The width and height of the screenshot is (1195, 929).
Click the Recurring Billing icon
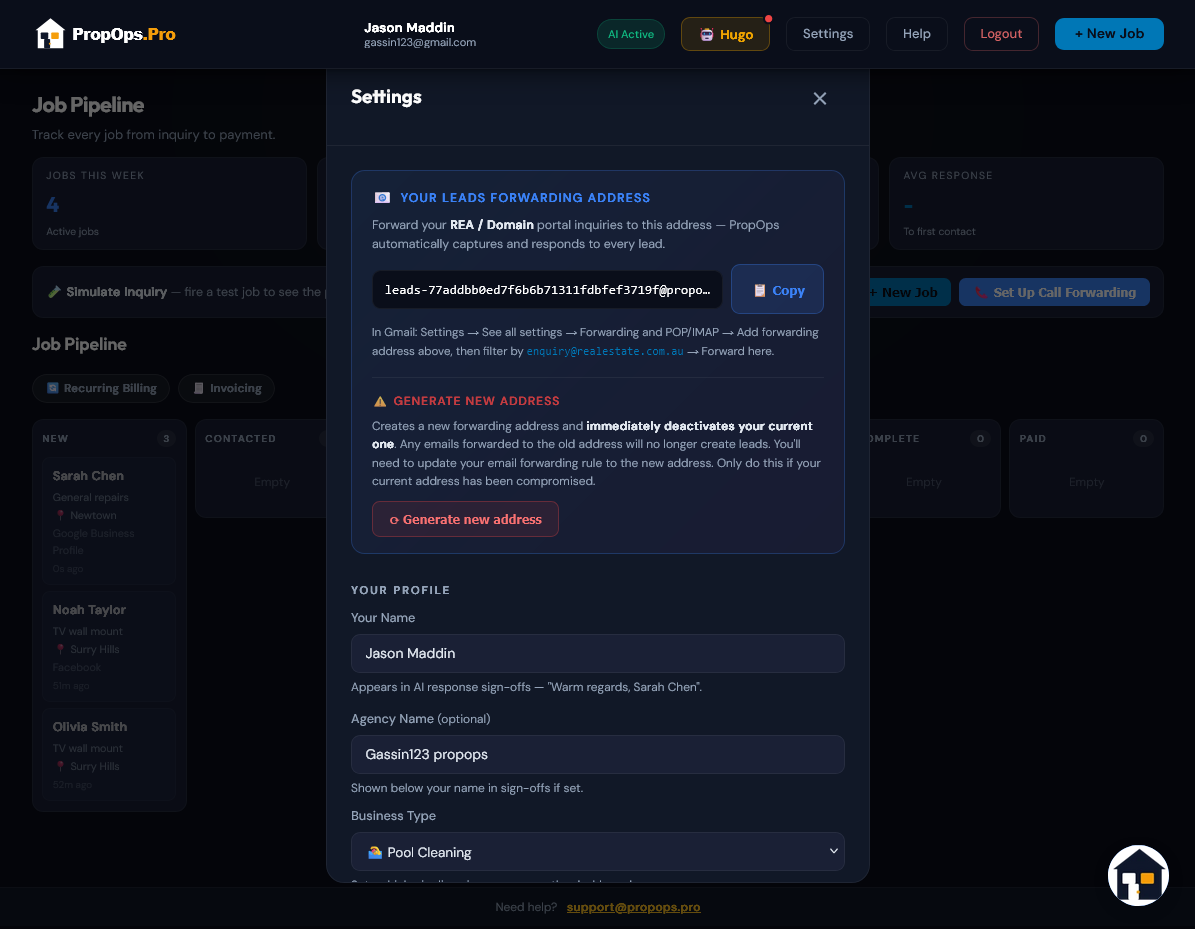(x=53, y=388)
